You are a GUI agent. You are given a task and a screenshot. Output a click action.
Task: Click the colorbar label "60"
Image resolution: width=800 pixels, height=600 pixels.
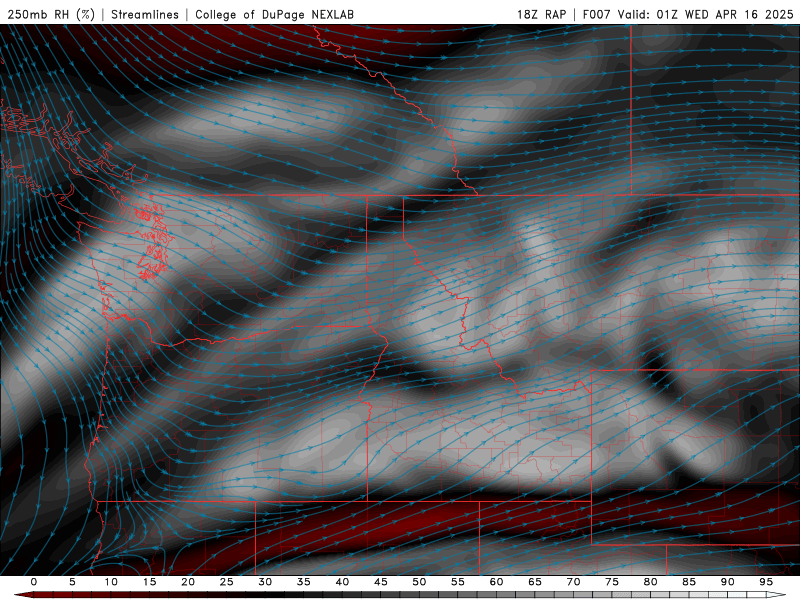496,582
